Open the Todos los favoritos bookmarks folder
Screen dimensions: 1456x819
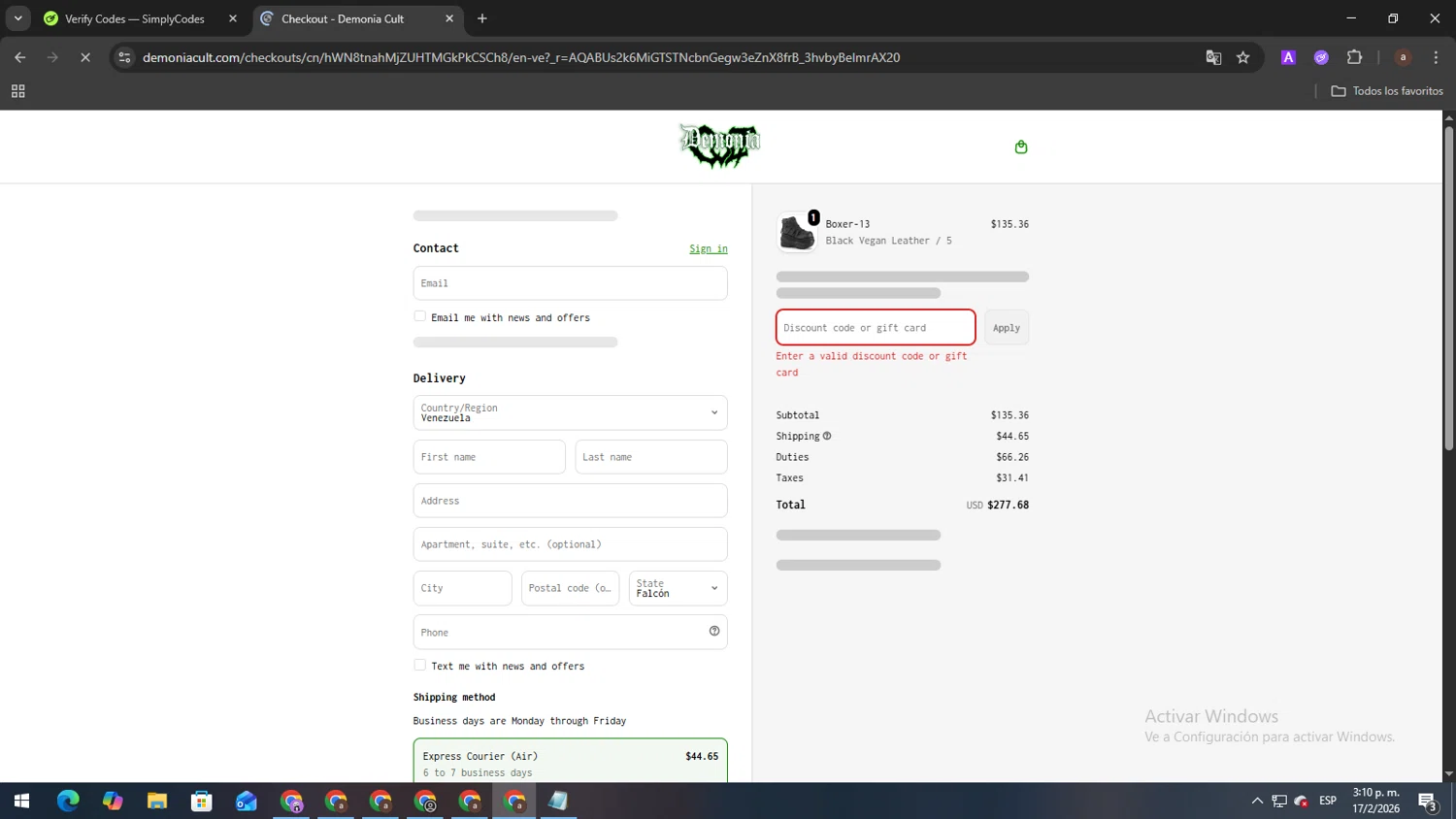click(1386, 91)
